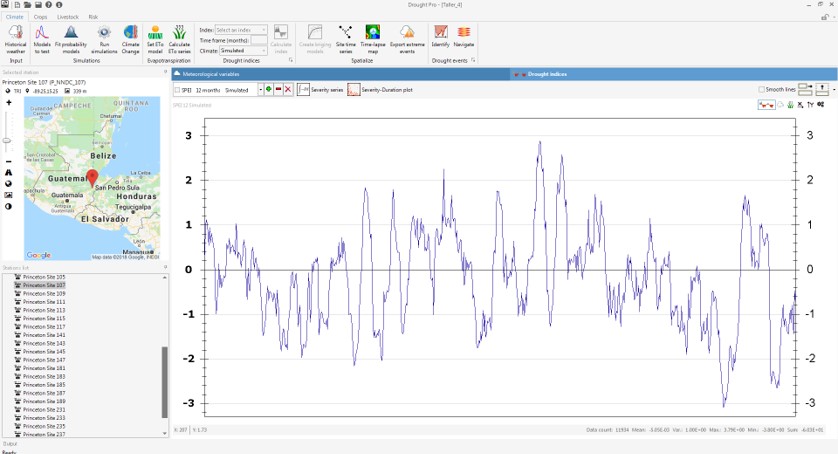Select Princeton Site 143 in stations list
The height and width of the screenshot is (454, 838).
[x=44, y=343]
